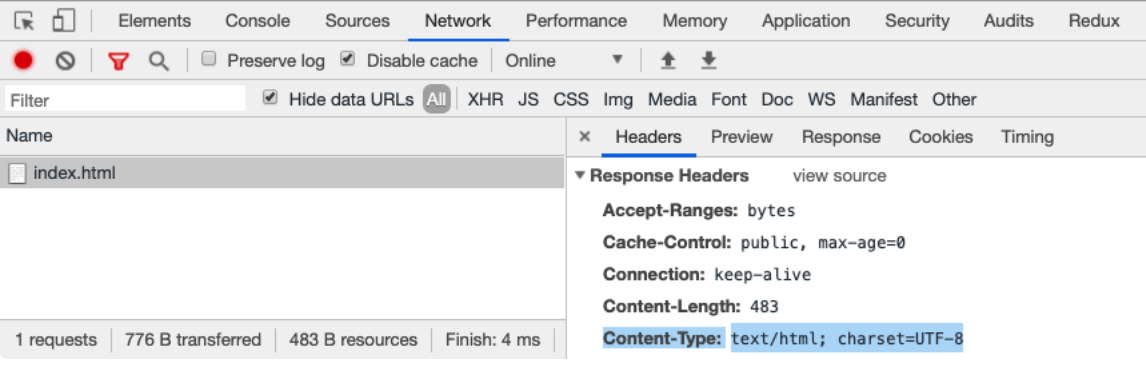Open the Online throttling dropdown
Screen dimensions: 1146x376
click(564, 61)
